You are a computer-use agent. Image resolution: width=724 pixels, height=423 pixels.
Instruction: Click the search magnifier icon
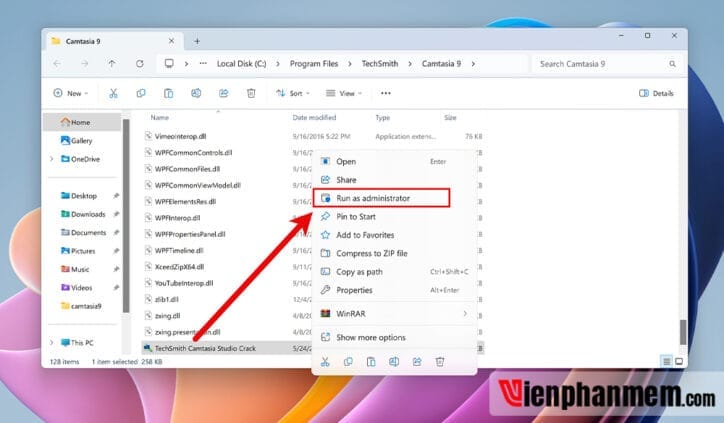[672, 64]
